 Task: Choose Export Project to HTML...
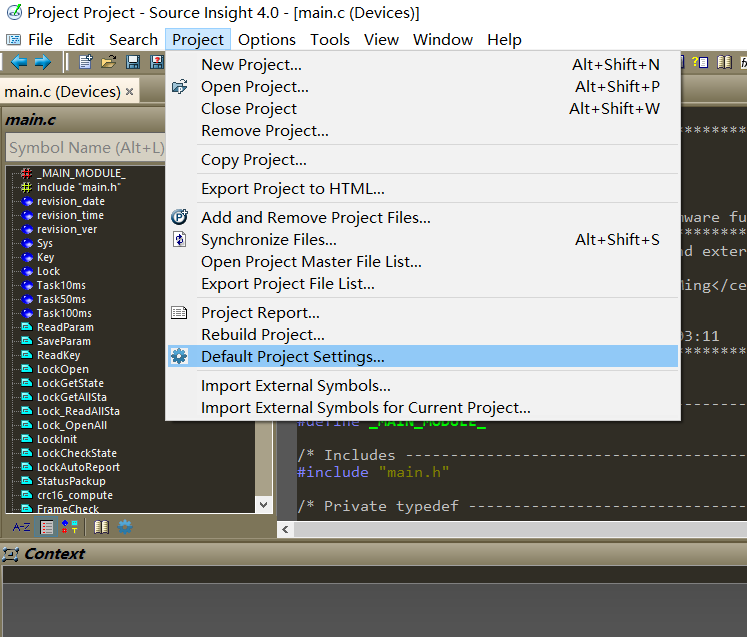(423, 189)
